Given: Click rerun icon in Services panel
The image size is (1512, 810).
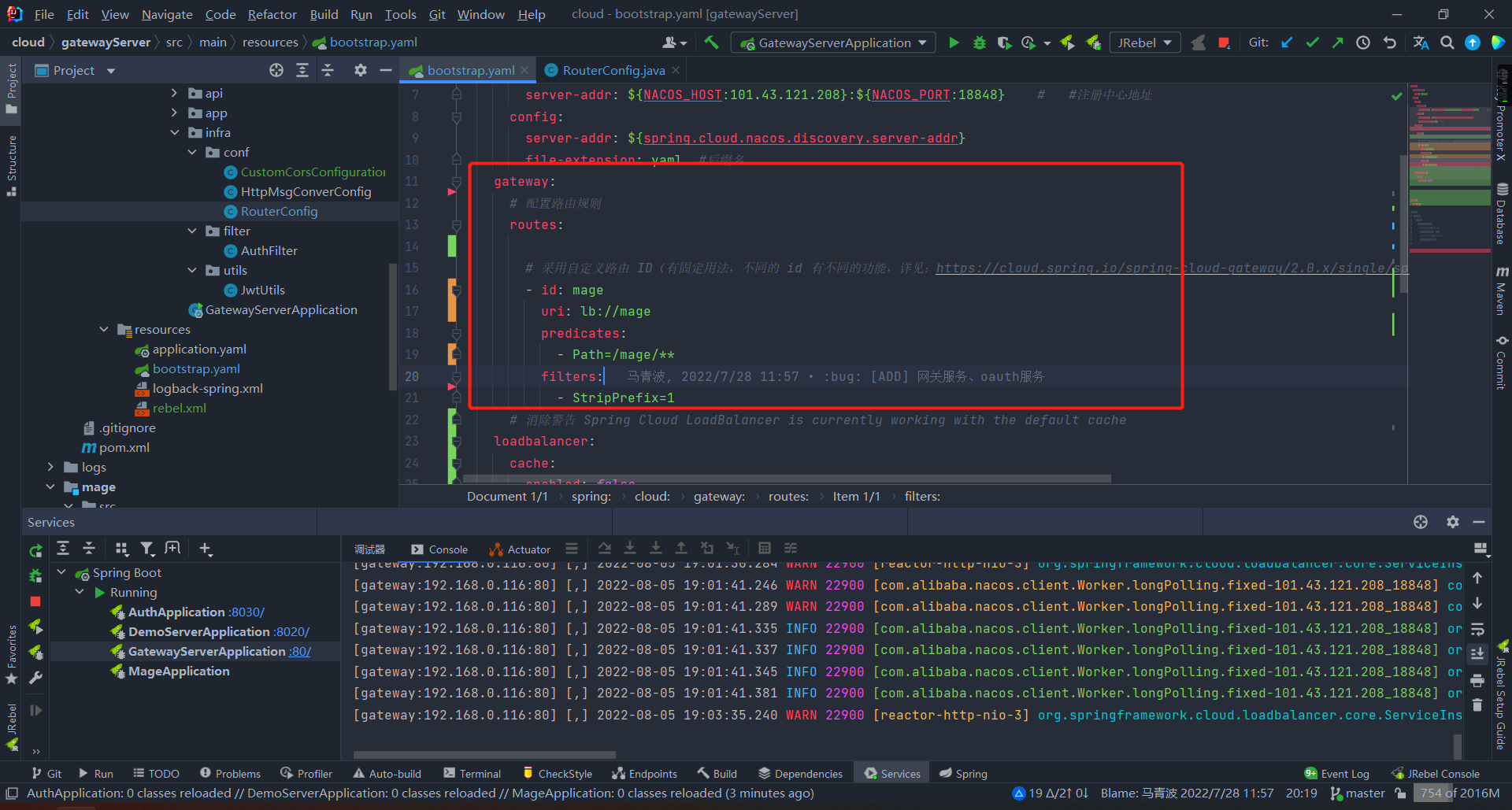Looking at the screenshot, I should click(x=35, y=551).
